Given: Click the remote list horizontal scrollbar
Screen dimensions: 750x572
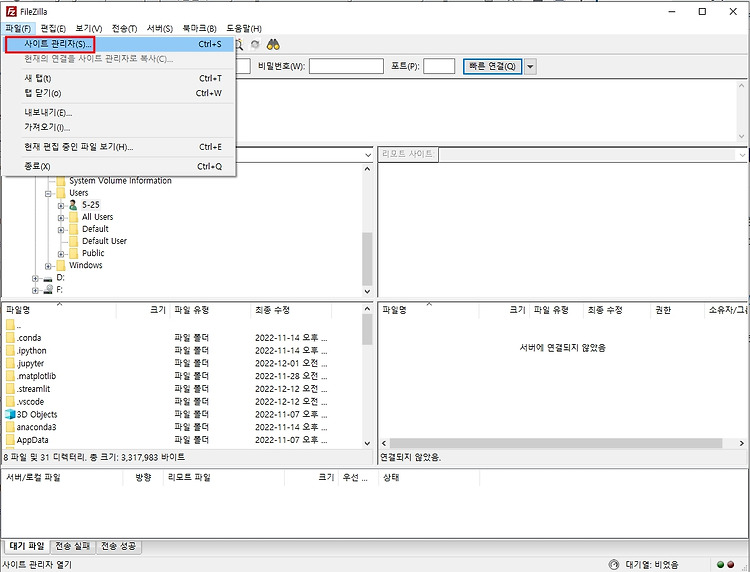Looking at the screenshot, I should [556, 443].
